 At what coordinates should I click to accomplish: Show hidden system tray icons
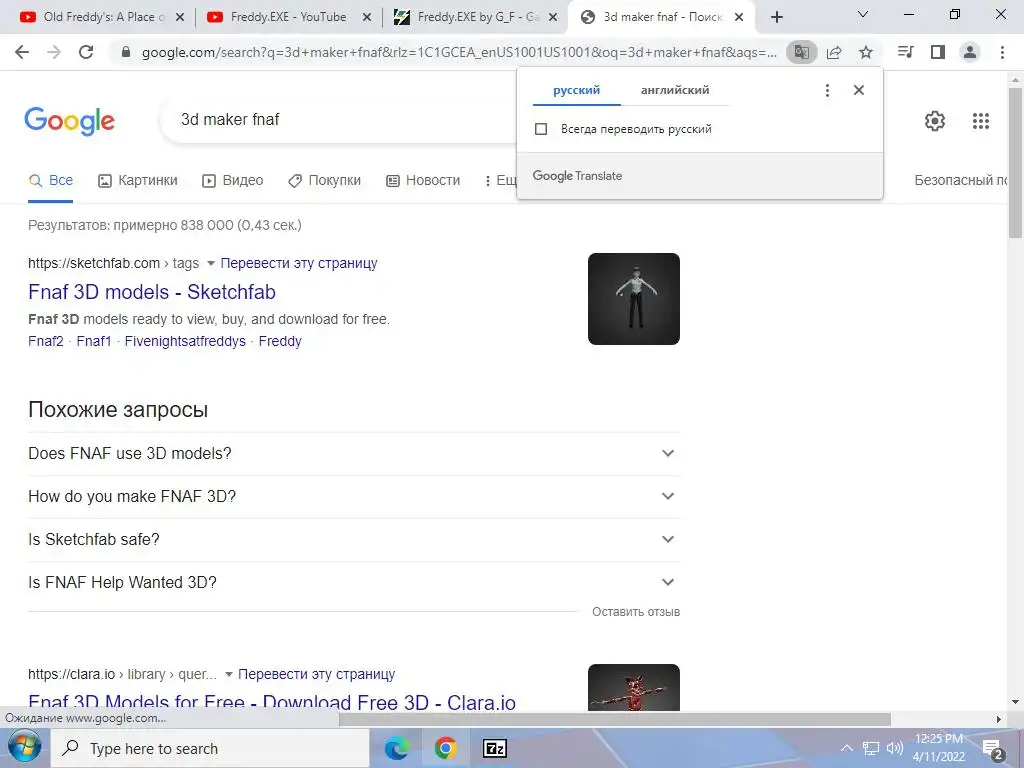[846, 748]
